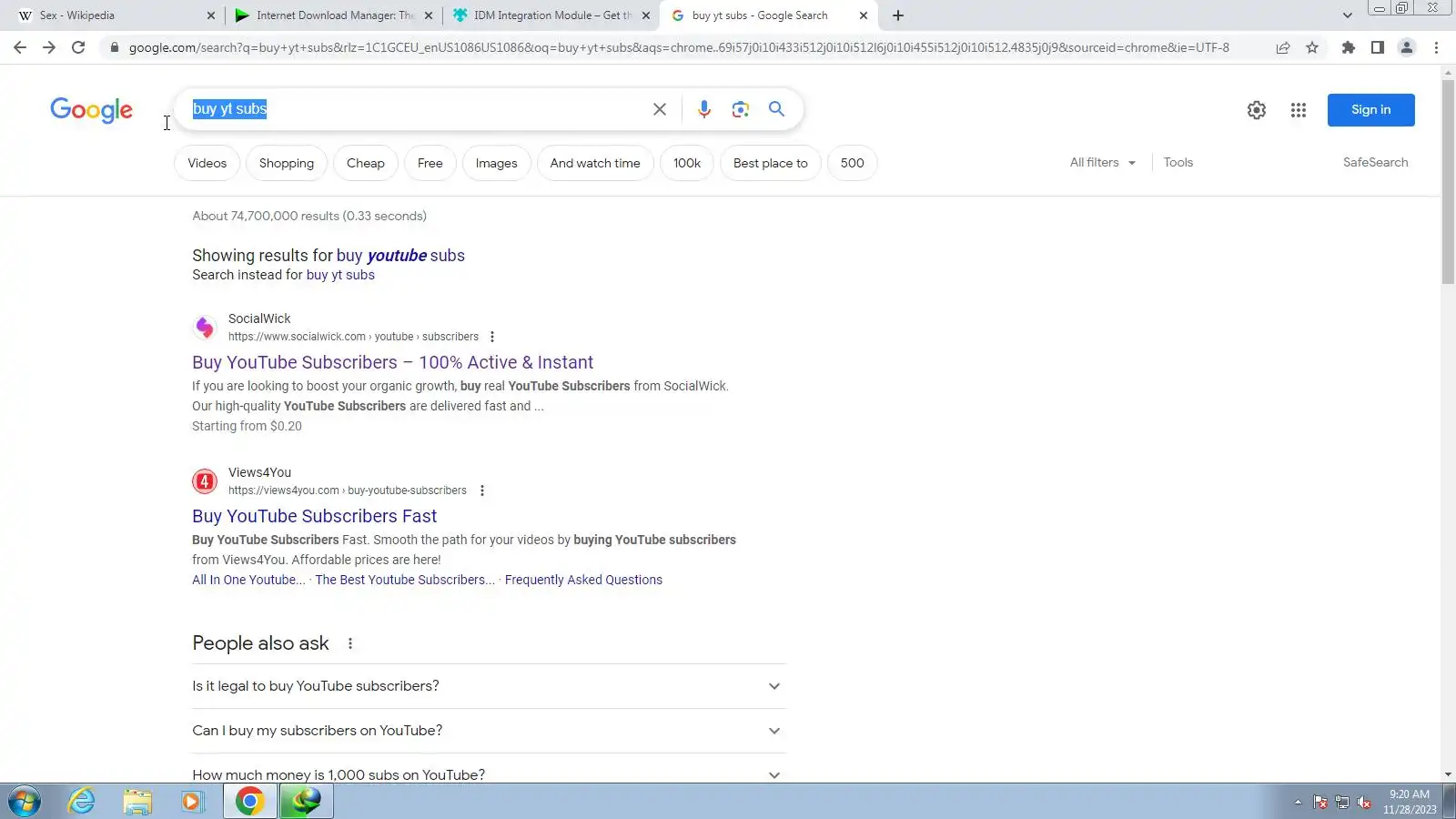Close the Sex - Wikipedia tab

click(x=211, y=15)
